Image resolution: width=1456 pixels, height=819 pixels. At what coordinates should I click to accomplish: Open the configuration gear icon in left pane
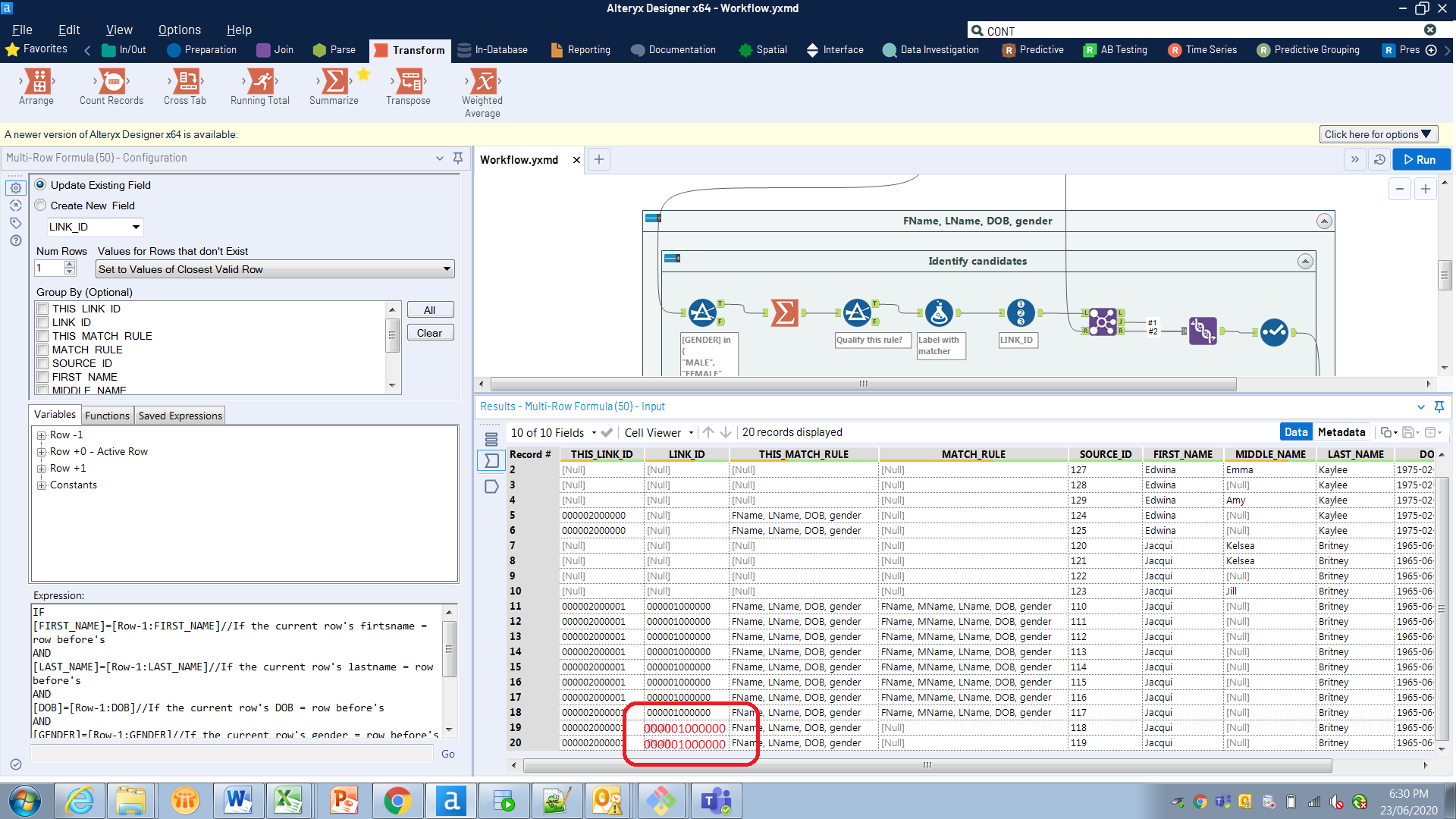[15, 187]
